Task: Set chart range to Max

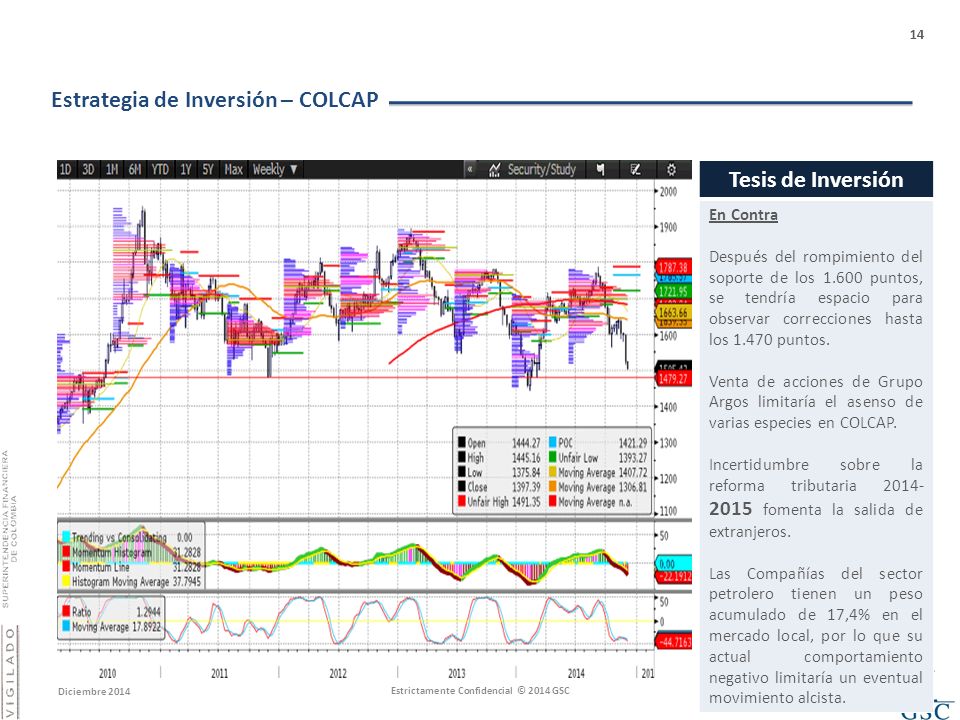Action: click(233, 170)
